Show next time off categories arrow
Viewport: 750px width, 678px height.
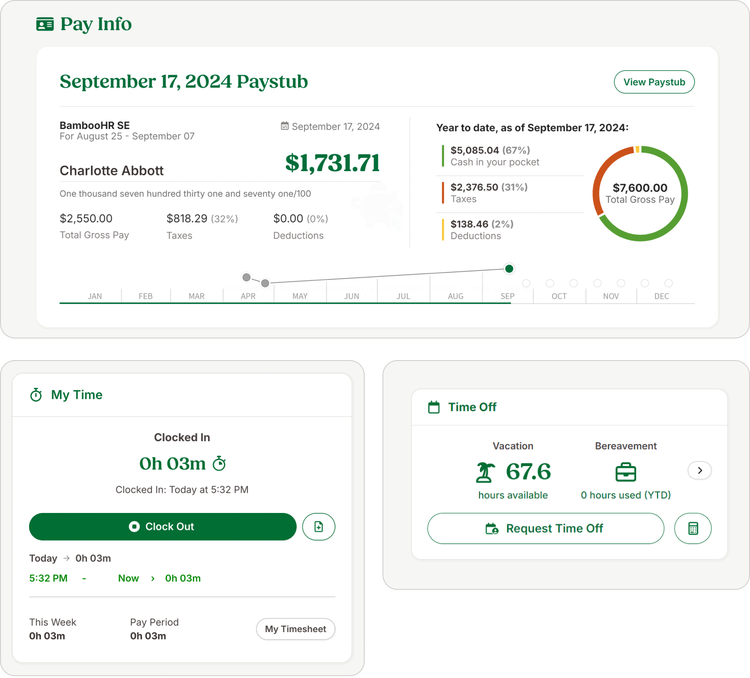point(699,470)
